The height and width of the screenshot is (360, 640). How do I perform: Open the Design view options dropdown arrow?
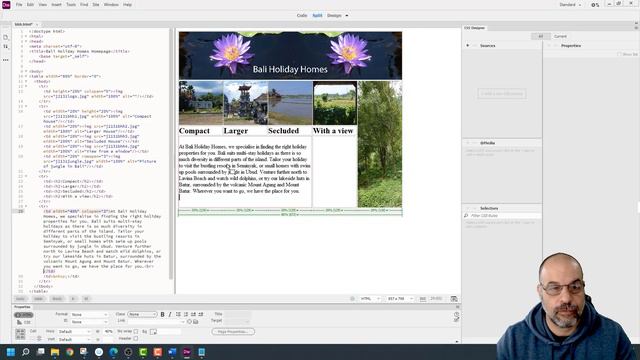coord(347,16)
